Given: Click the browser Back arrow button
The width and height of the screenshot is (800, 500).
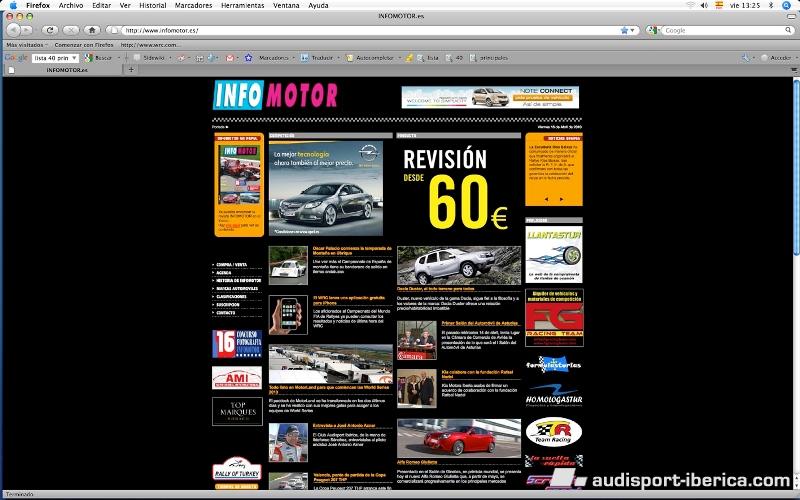Looking at the screenshot, I should 12,30.
